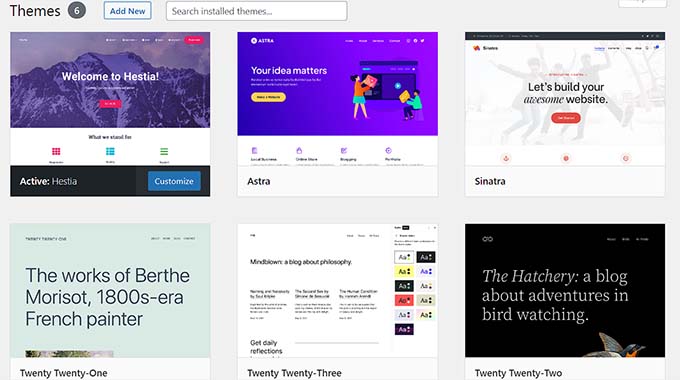Customize the active Hestia theme
The width and height of the screenshot is (680, 380).
tap(174, 181)
